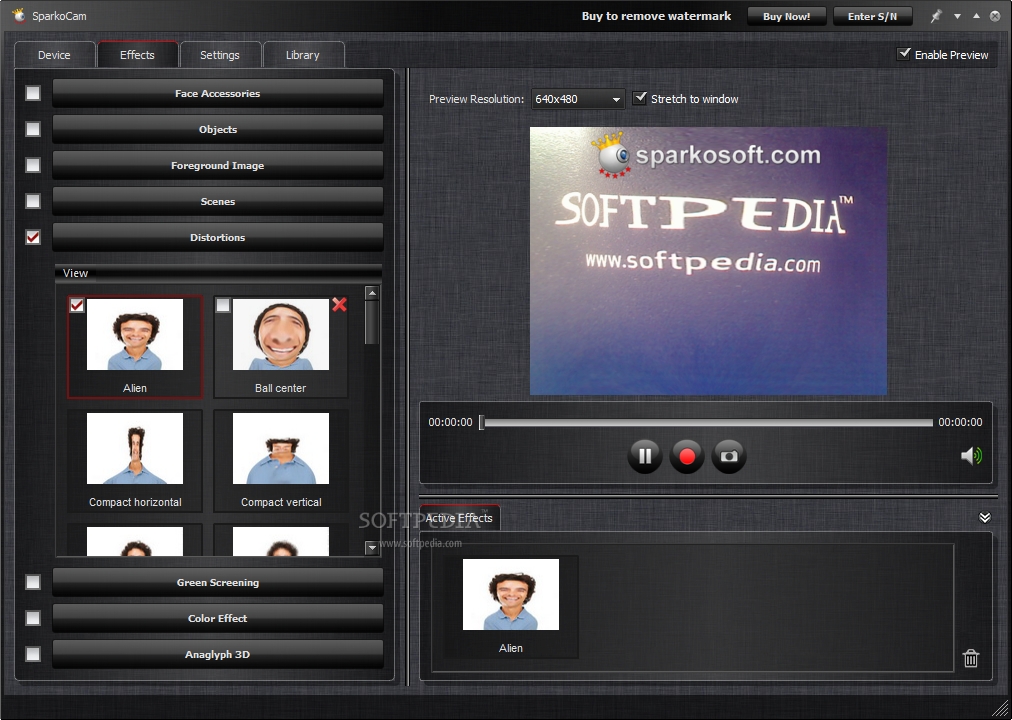Image resolution: width=1012 pixels, height=720 pixels.
Task: Collapse the Active Effects panel using double chevron
Action: pyautogui.click(x=984, y=517)
